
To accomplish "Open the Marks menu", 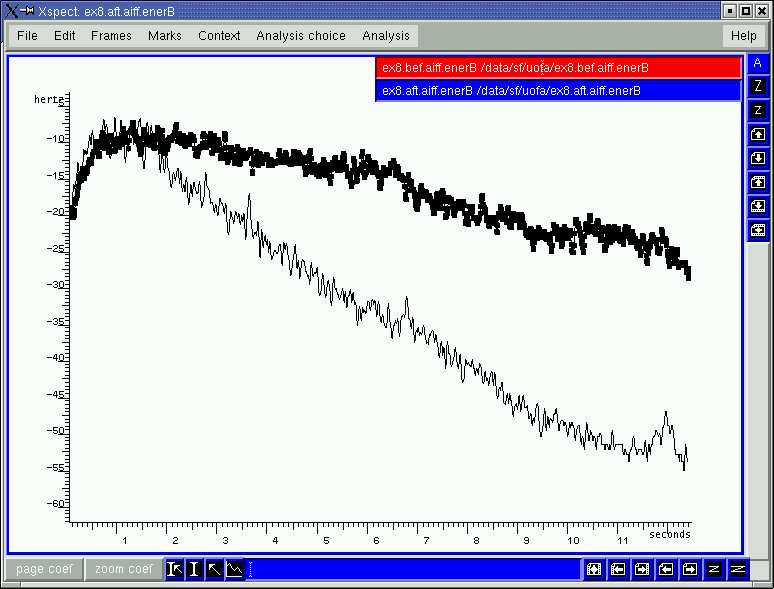I will (x=165, y=36).
